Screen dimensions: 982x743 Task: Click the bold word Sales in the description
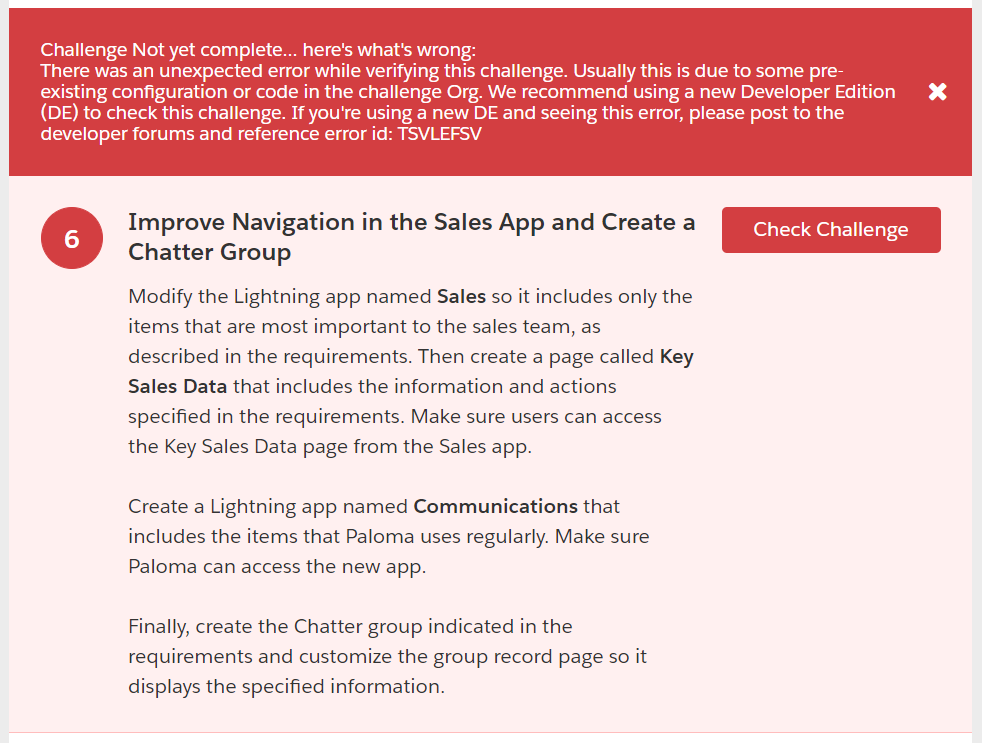point(462,297)
